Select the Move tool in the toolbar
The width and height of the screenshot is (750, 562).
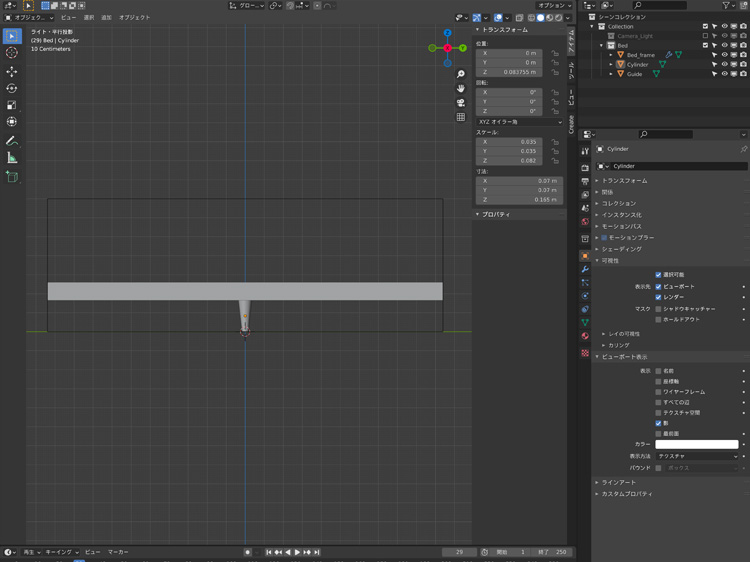click(12, 72)
